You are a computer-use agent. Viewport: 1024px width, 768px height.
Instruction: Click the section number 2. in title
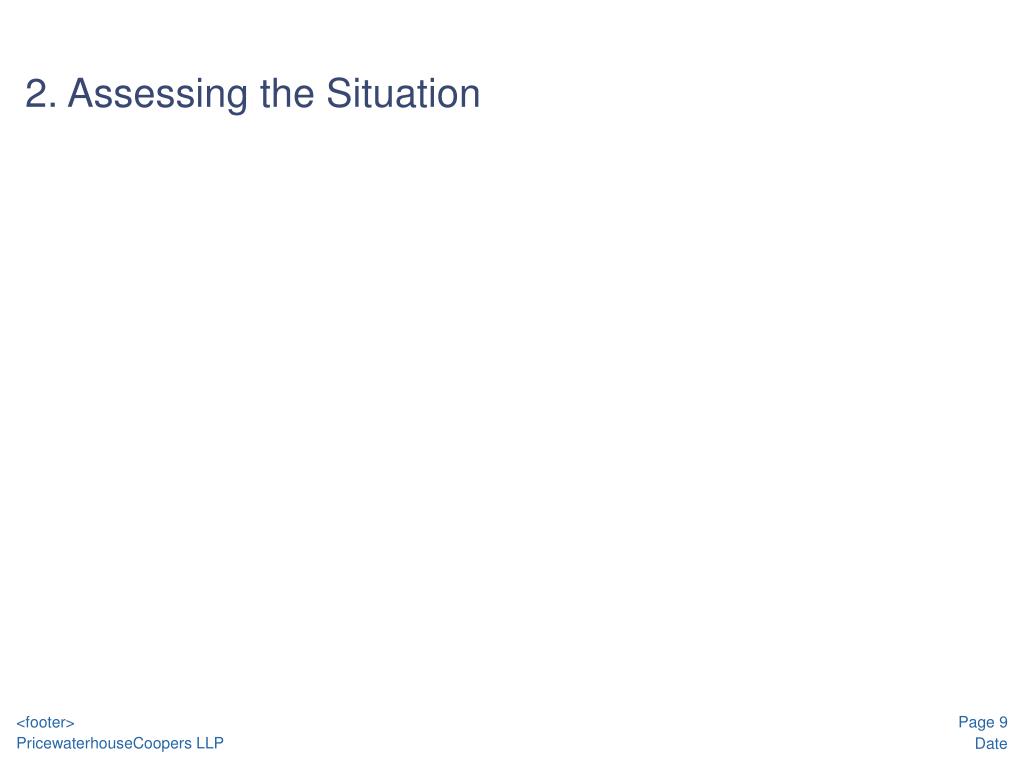(x=41, y=94)
